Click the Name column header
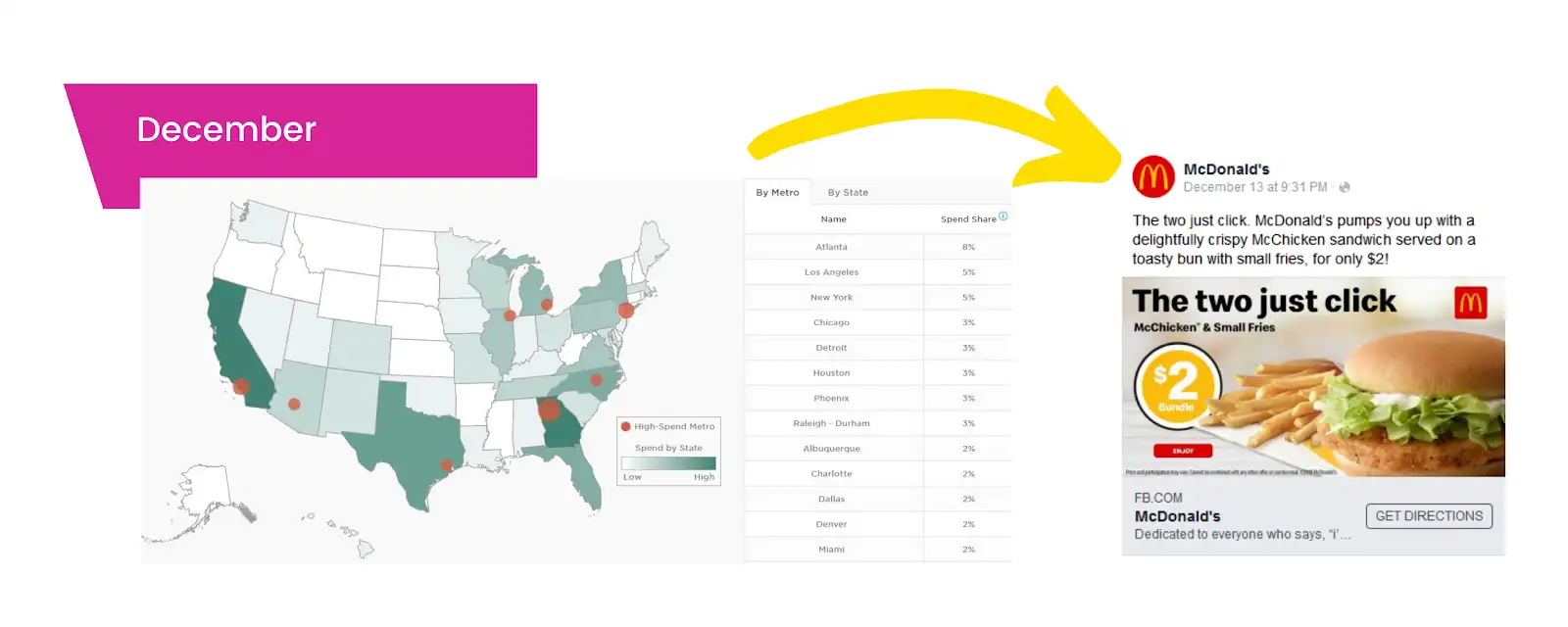This screenshot has width=1568, height=627. tap(833, 219)
